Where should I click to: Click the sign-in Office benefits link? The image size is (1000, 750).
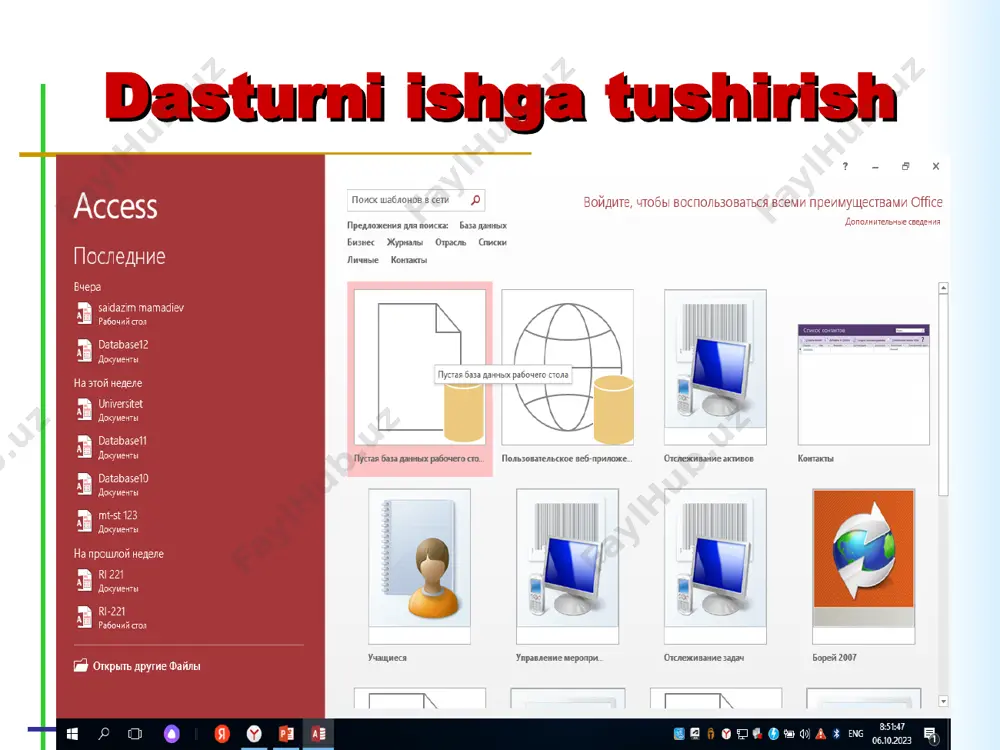click(x=763, y=202)
